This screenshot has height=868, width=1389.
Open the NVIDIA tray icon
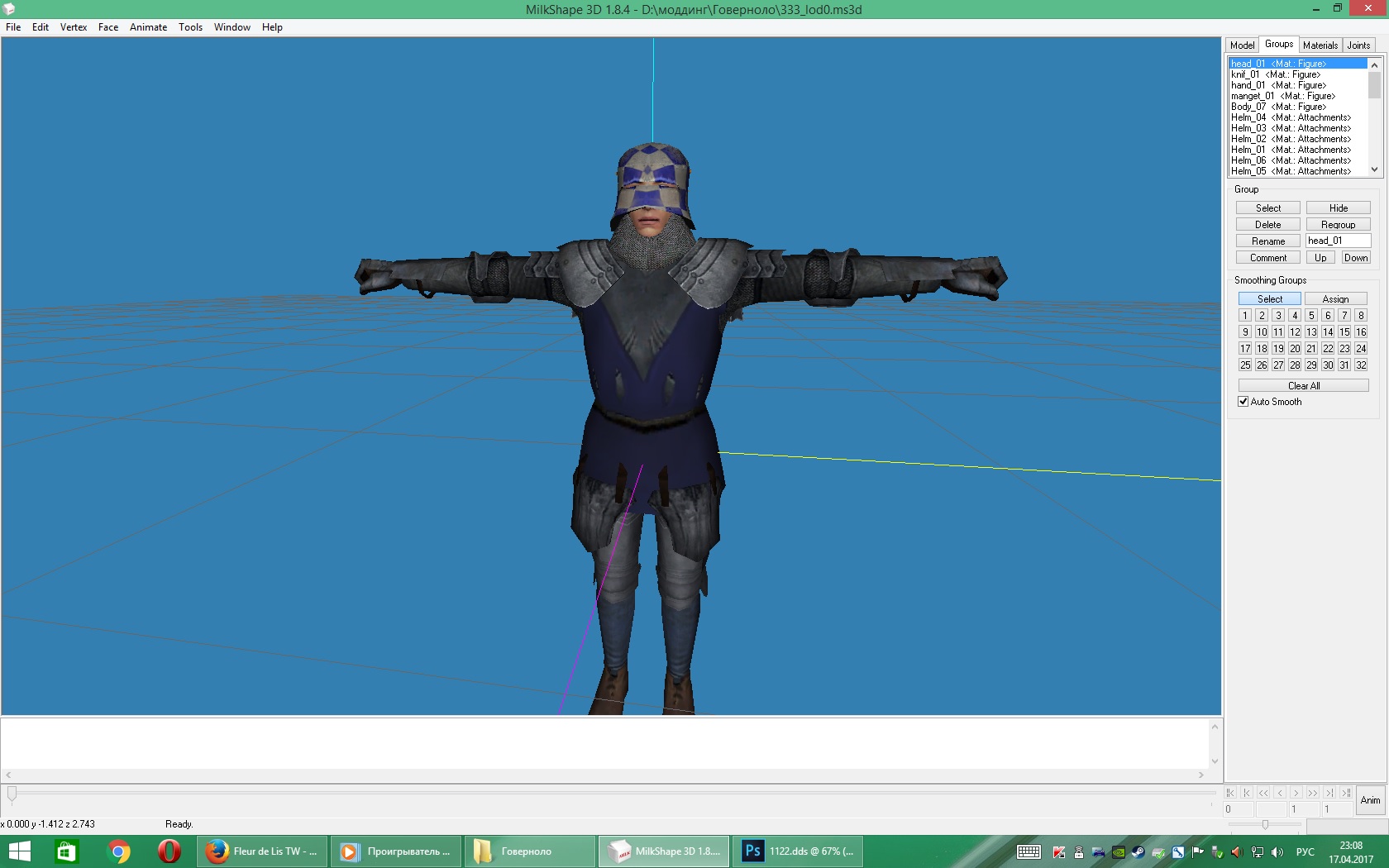1119,852
